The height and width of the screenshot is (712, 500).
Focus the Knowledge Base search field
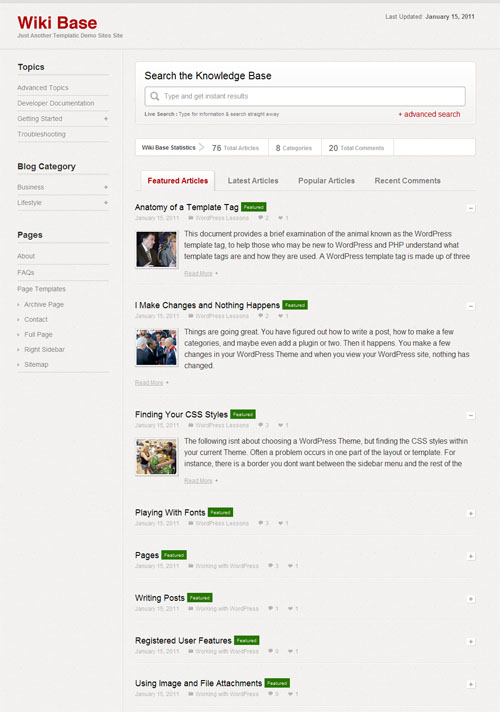tap(305, 96)
